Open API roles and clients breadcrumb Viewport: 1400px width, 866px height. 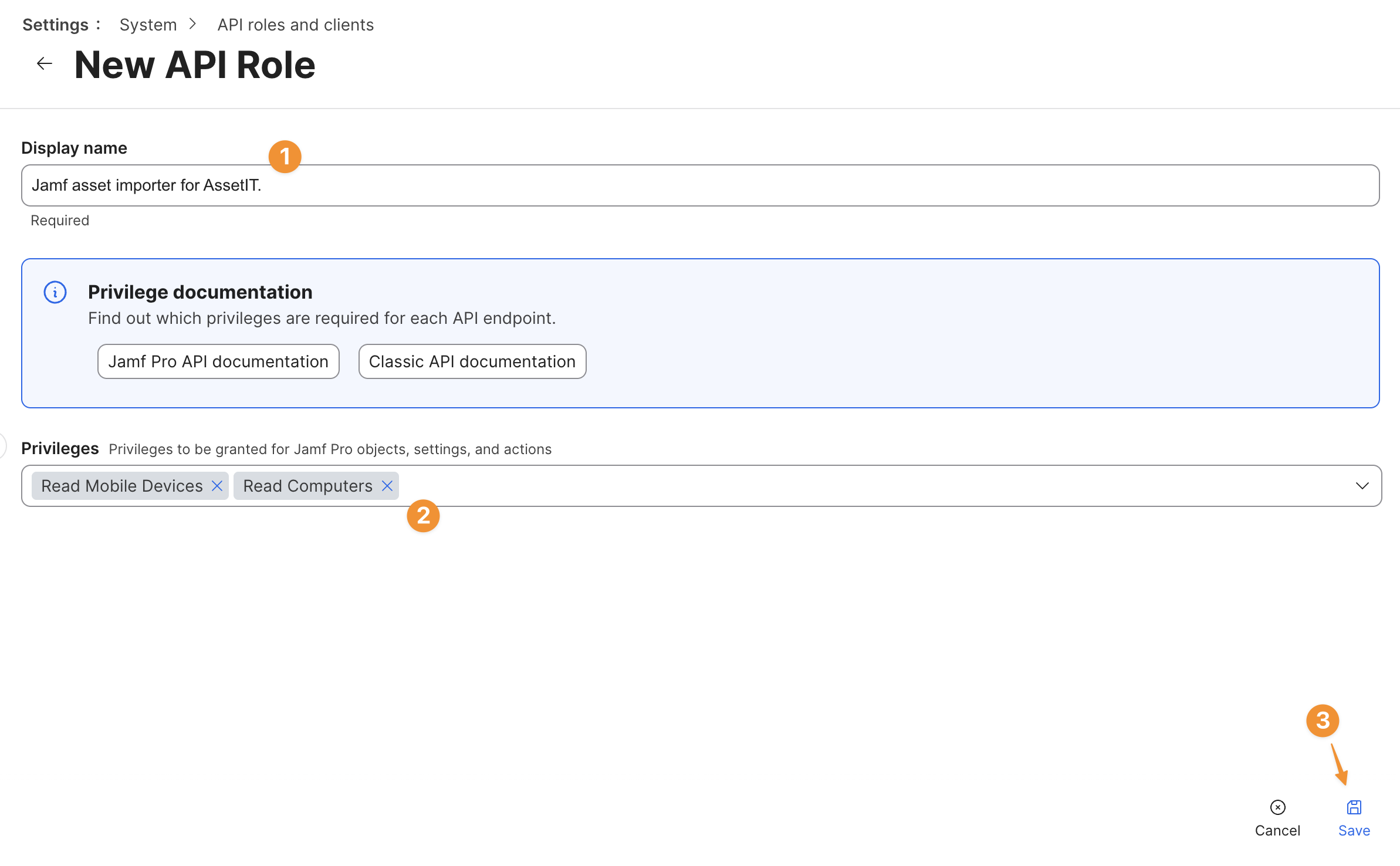(x=295, y=25)
